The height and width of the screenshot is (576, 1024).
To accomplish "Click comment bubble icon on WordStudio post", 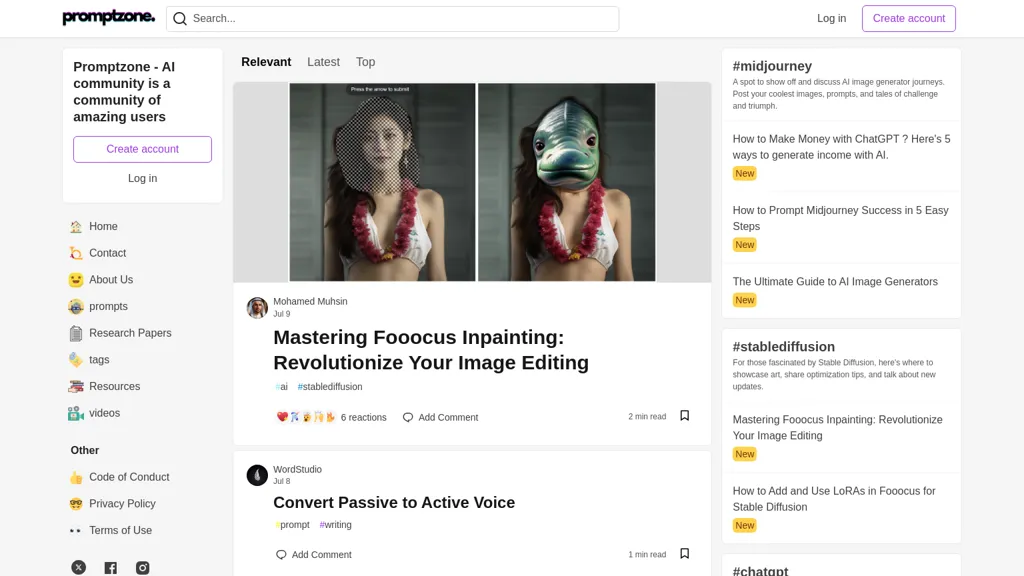I will click(x=281, y=554).
